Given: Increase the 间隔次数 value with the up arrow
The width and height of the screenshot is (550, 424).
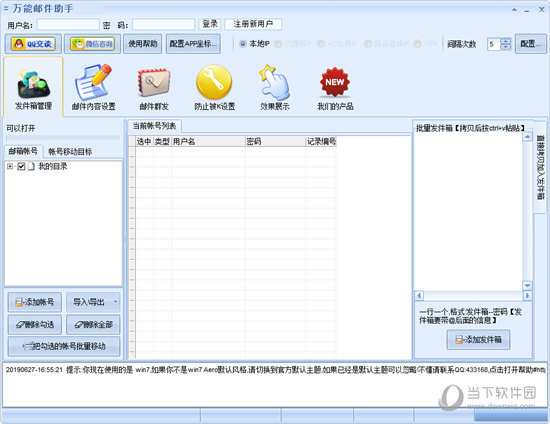Looking at the screenshot, I should pyautogui.click(x=505, y=41).
